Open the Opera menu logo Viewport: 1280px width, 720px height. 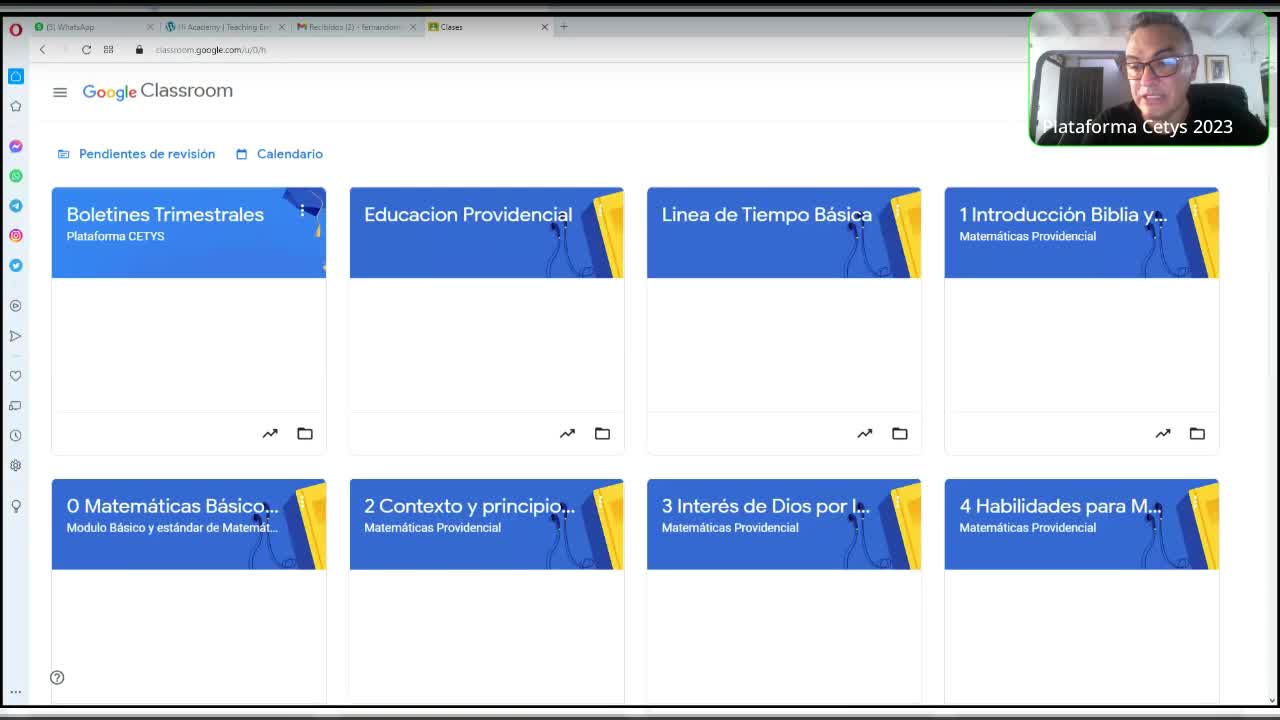click(x=16, y=29)
